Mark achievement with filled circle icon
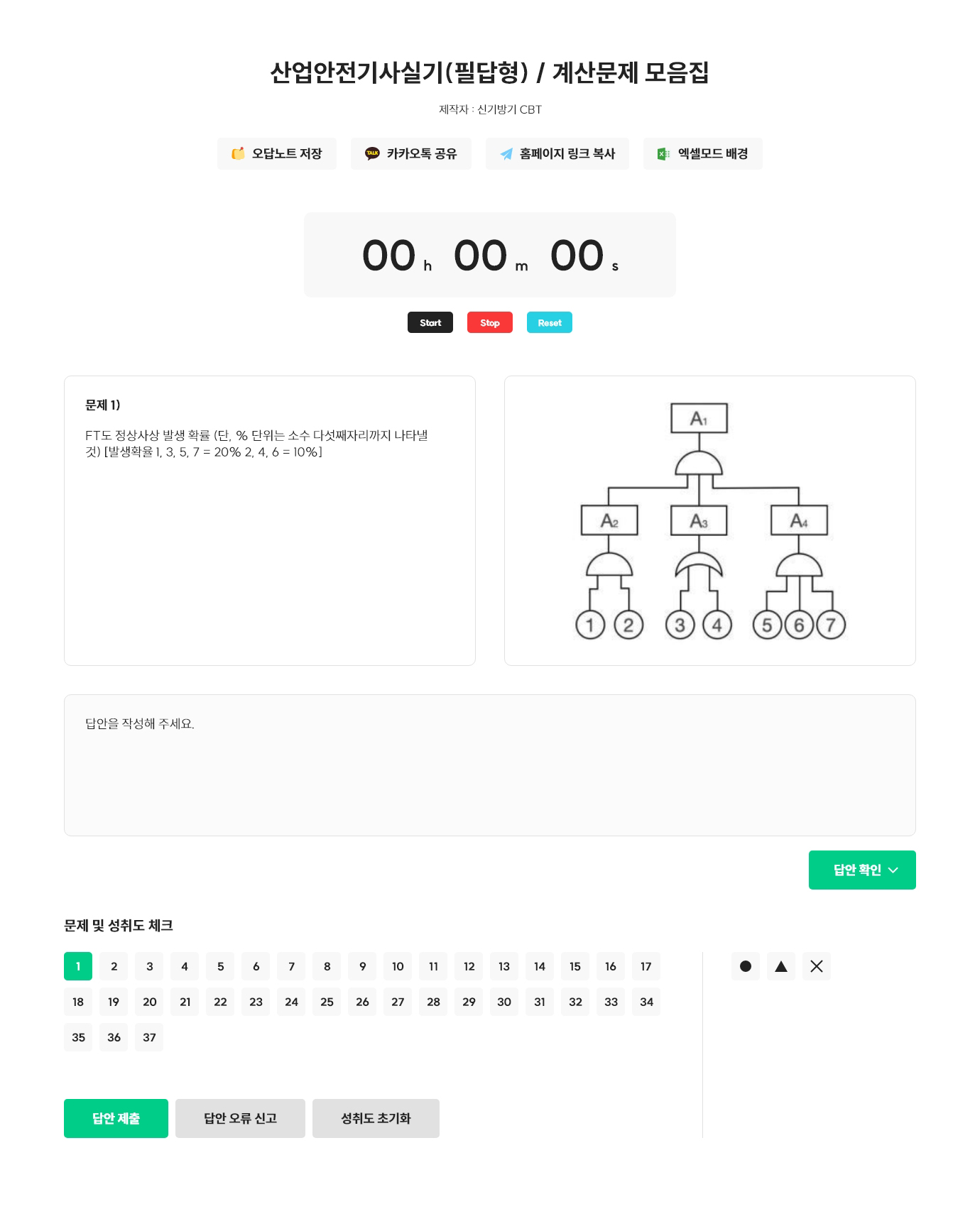This screenshot has height=1209, width=980. click(x=746, y=966)
